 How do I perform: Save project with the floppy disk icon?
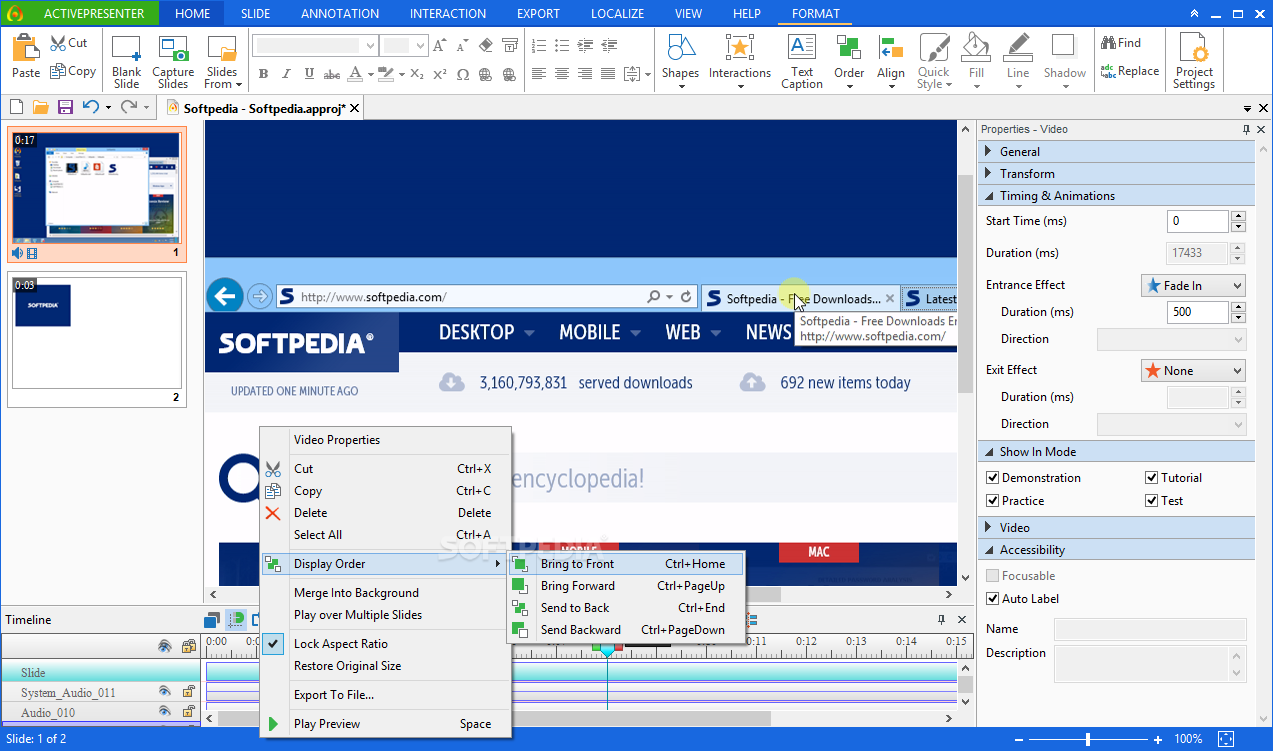[65, 107]
